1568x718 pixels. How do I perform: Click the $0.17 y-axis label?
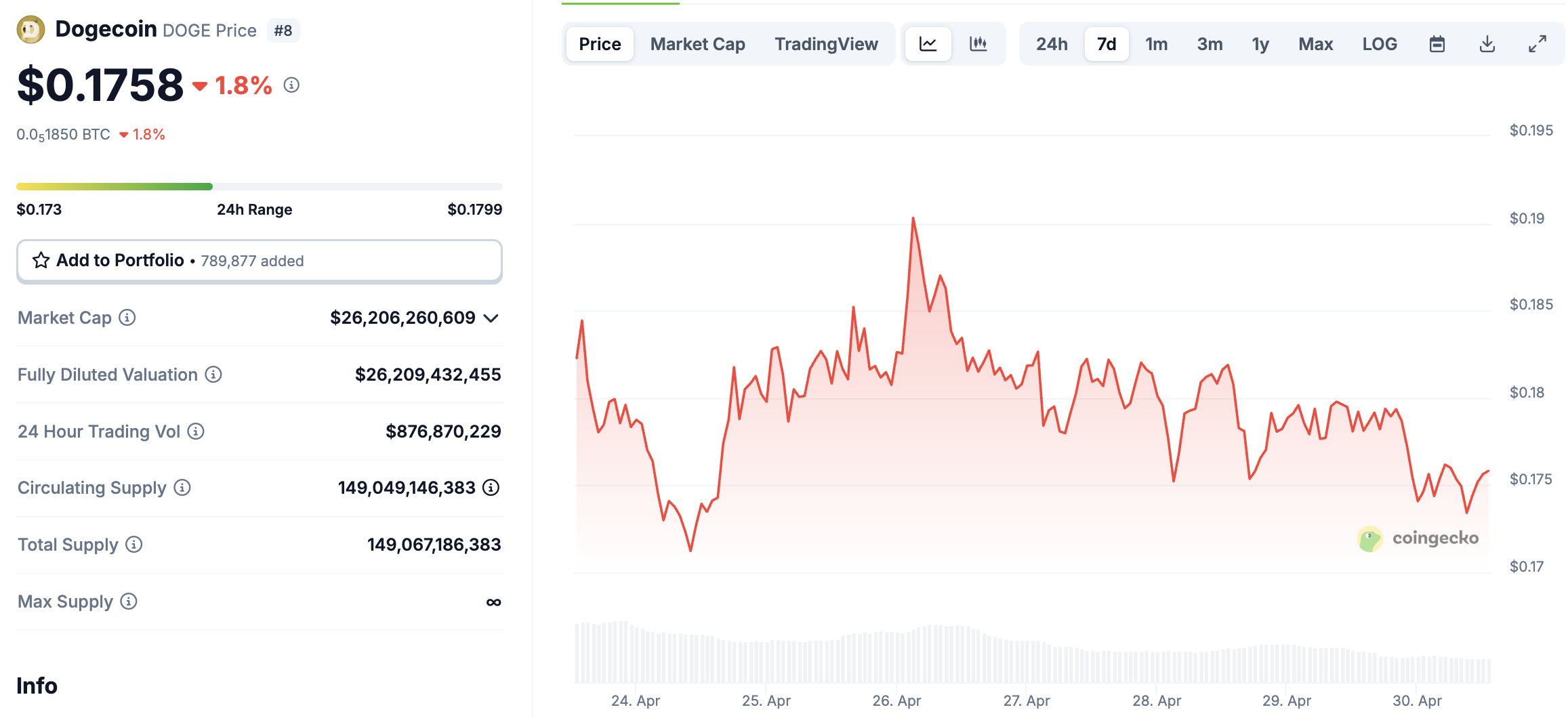click(1527, 566)
